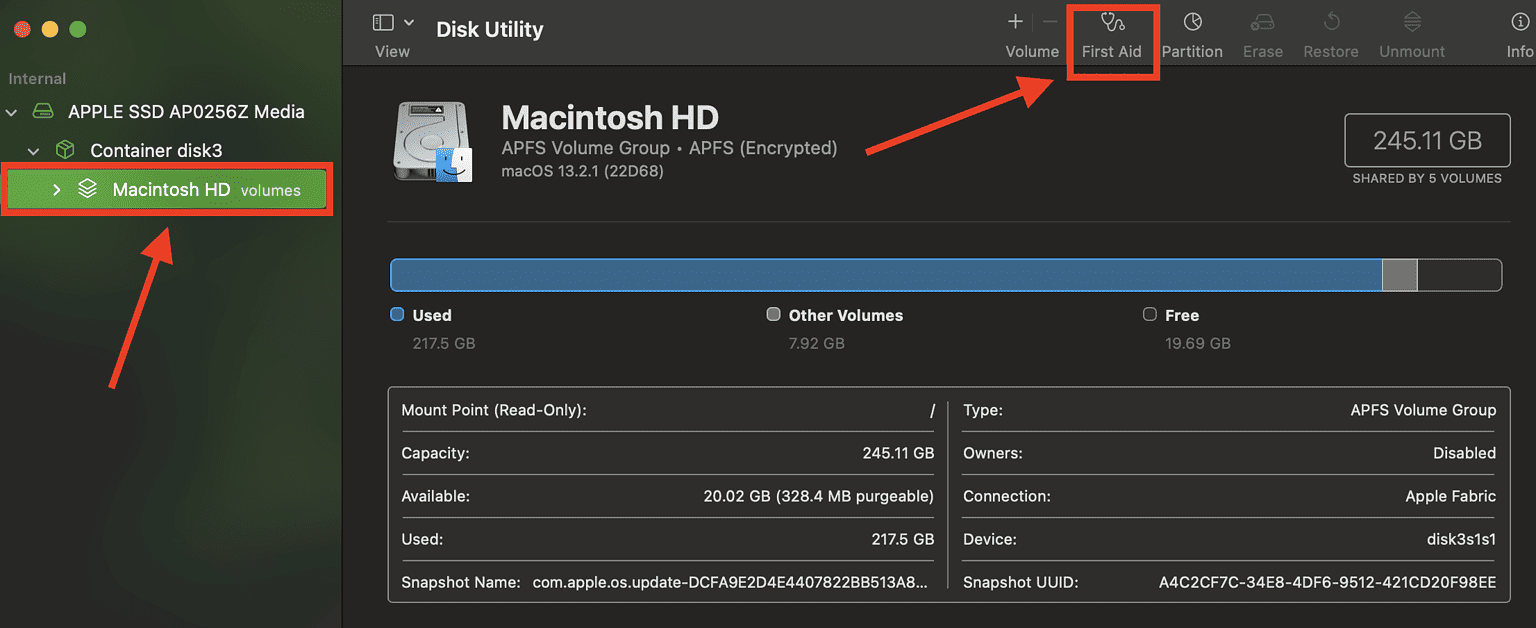Open the View dropdown chevron
1536x628 pixels.
(408, 22)
